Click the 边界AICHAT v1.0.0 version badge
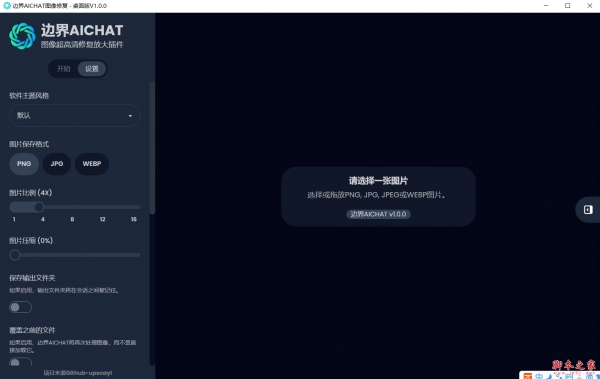600x379 pixels. pyautogui.click(x=378, y=214)
